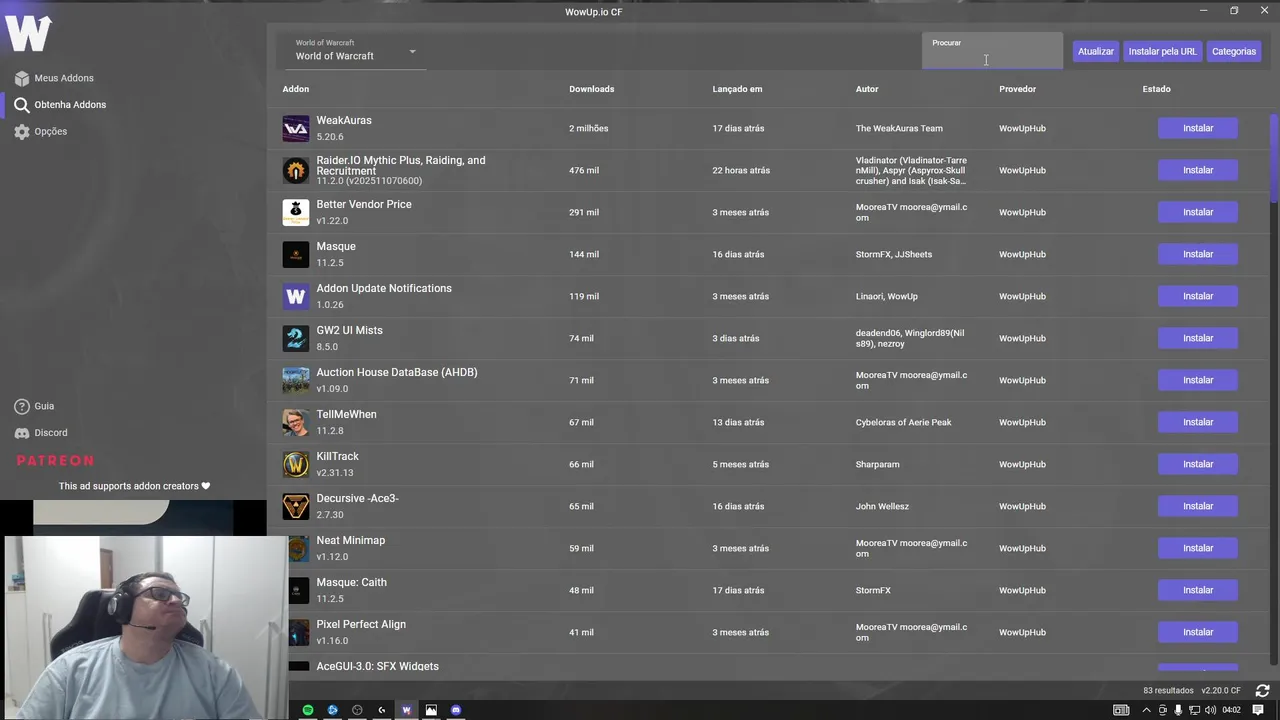Install WeakAuras addon
The image size is (1280, 720).
[1198, 128]
